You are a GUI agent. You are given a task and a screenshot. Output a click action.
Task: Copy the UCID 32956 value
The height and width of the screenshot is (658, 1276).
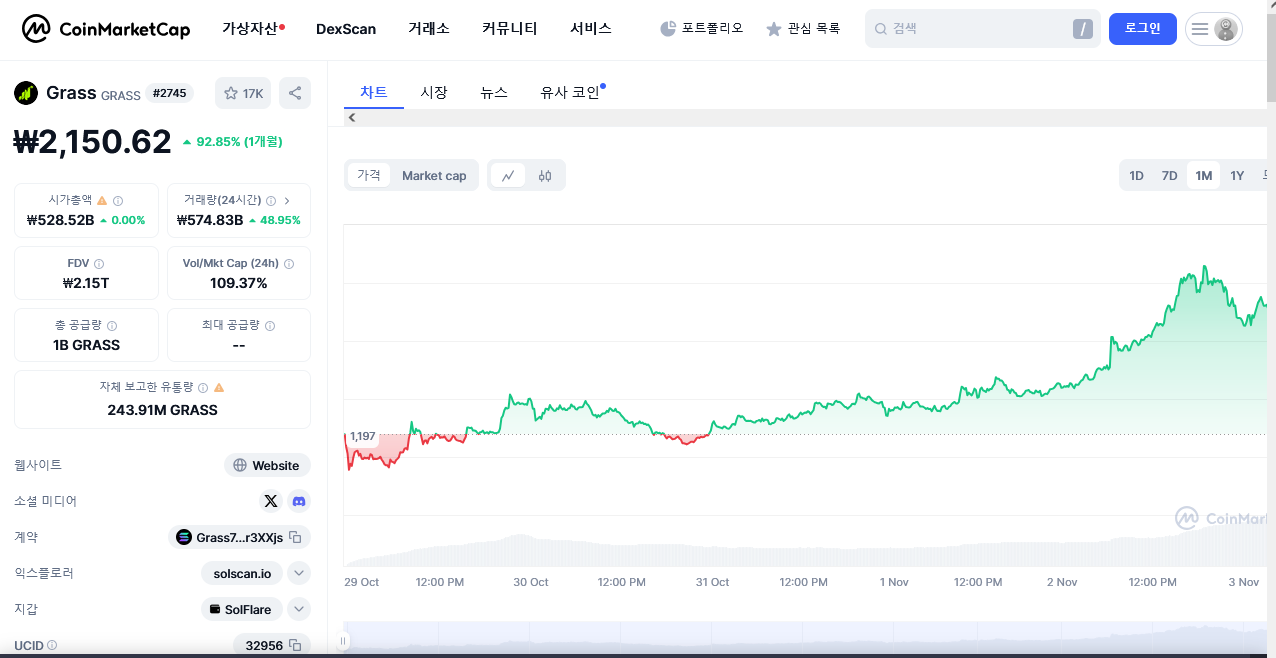295,645
